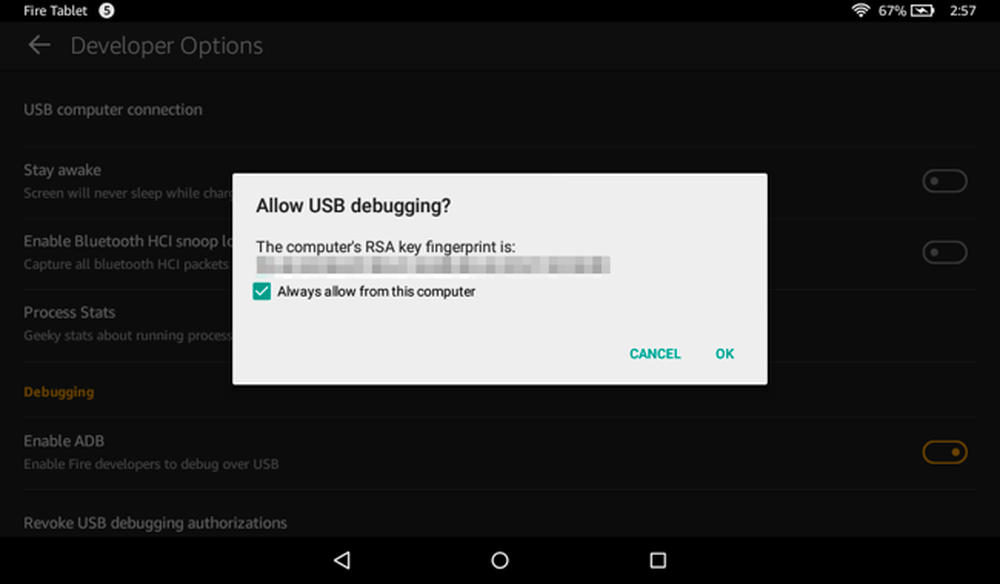Tap the Developer Options page title
Screen dimensions: 1000x584
pos(166,45)
